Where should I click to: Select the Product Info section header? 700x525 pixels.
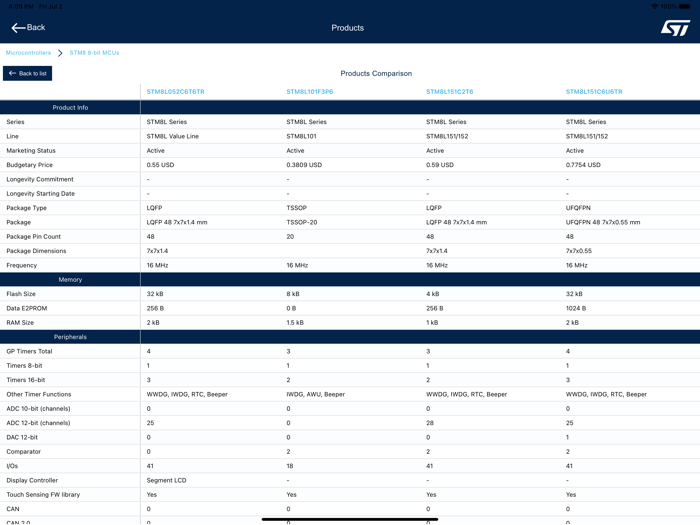click(70, 108)
